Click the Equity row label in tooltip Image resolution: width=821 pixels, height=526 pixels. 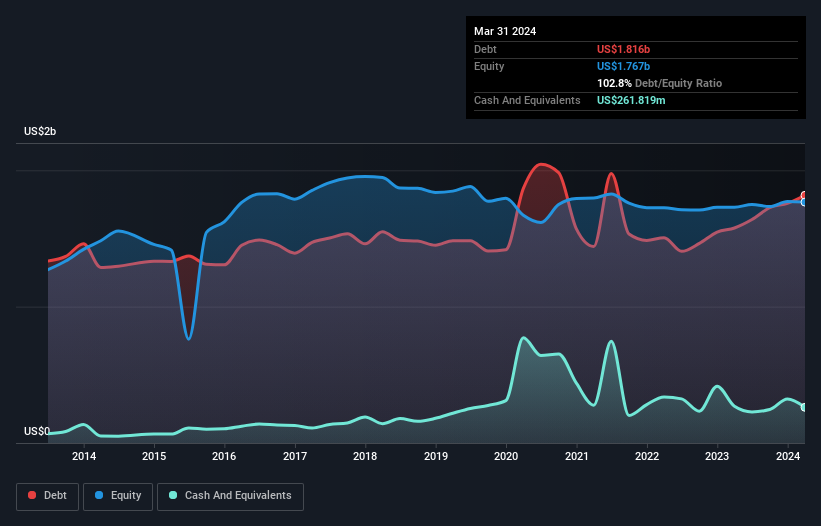pyautogui.click(x=489, y=66)
